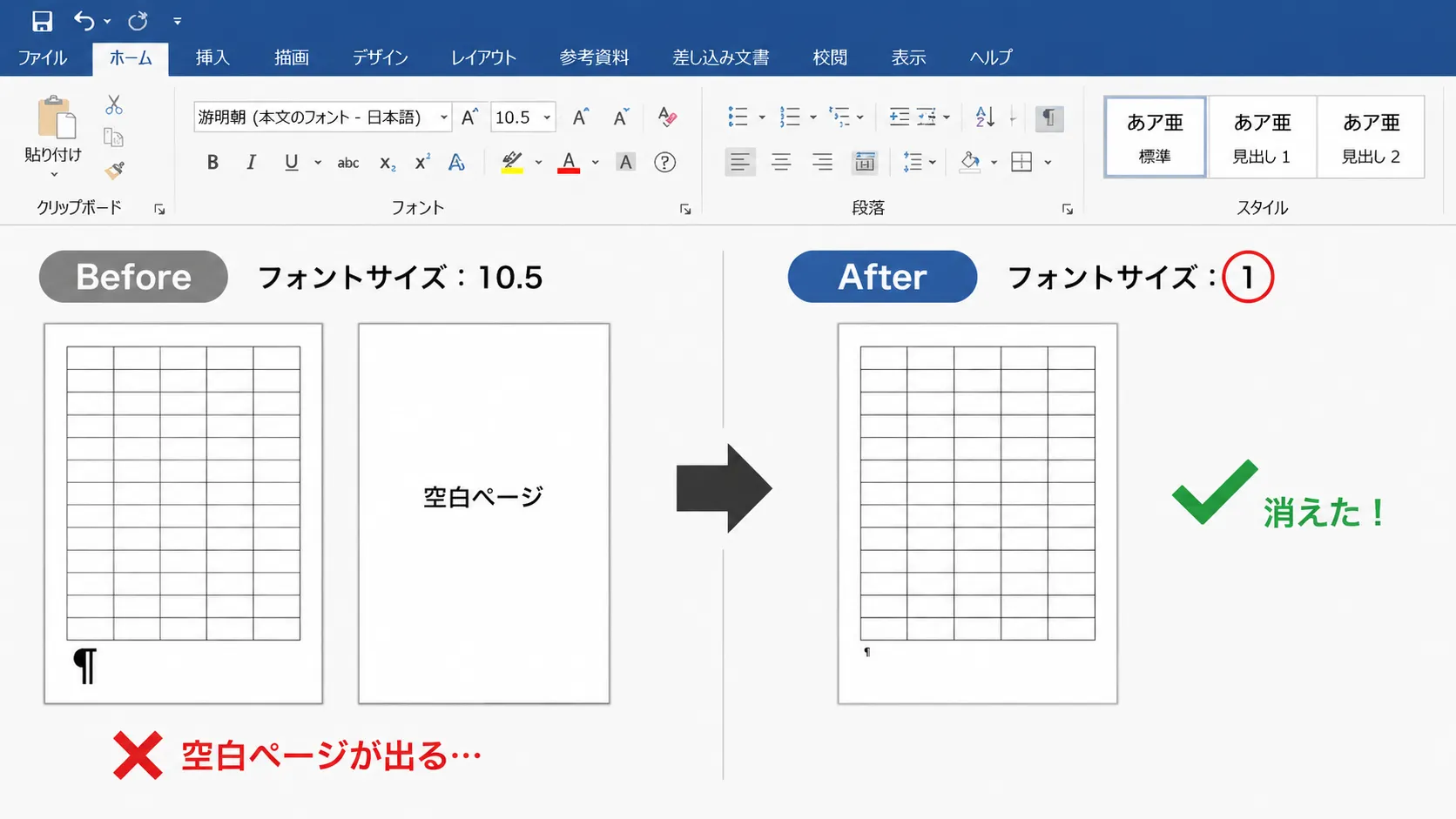Viewport: 1456px width, 819px height.
Task: Click the center alignment icon
Action: pos(781,162)
